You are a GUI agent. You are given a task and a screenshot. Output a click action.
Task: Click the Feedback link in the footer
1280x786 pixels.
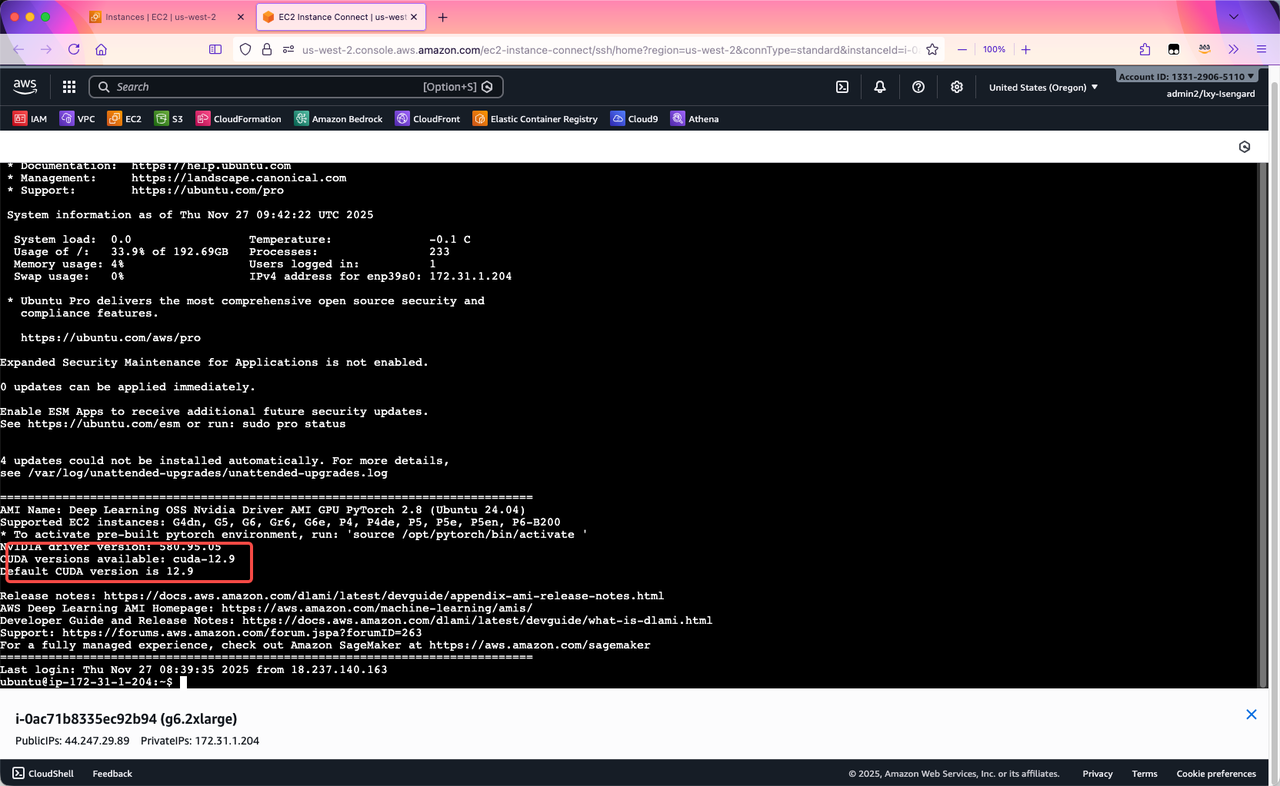tap(112, 773)
